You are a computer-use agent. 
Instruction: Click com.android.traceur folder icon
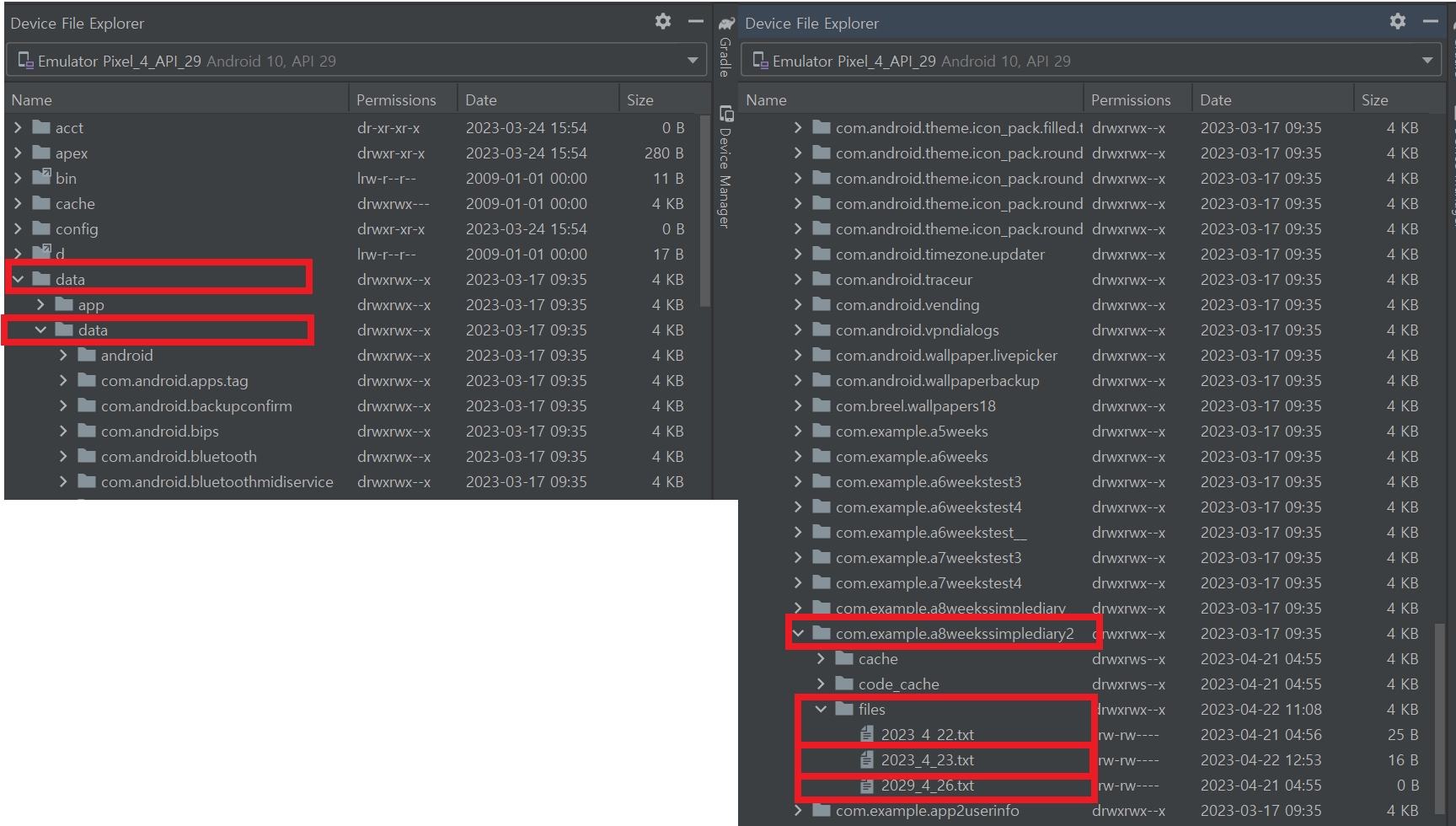pyautogui.click(x=822, y=279)
